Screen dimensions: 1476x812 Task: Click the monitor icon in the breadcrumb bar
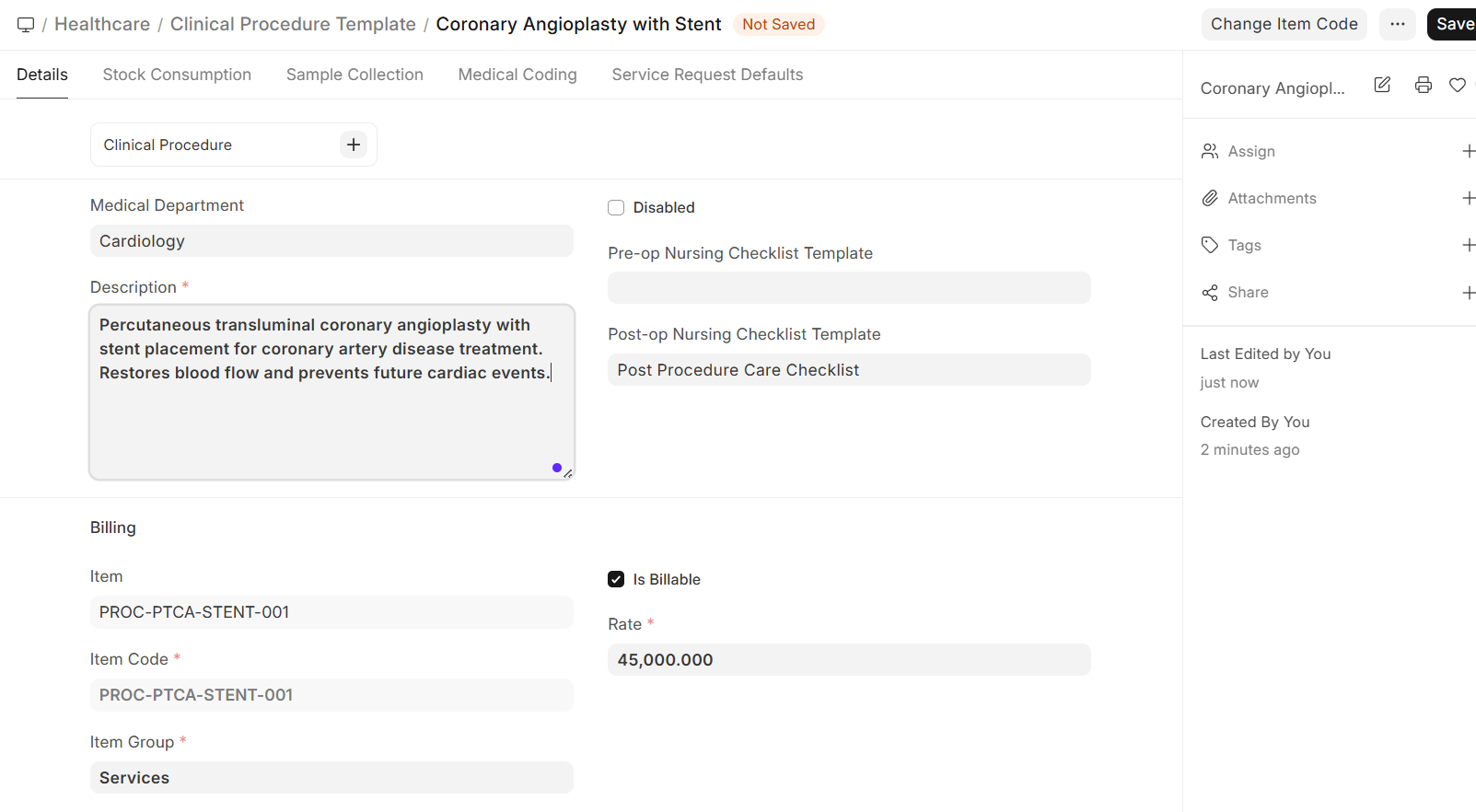pos(25,24)
